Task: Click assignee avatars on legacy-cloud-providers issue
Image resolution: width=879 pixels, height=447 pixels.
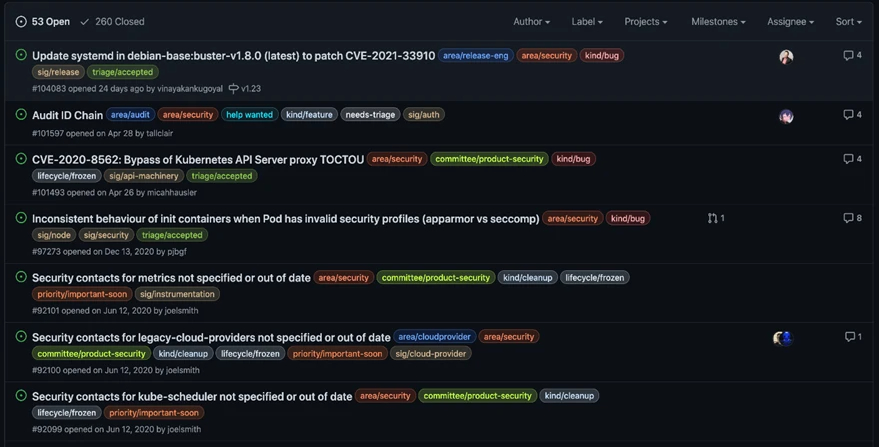Action: (x=782, y=338)
